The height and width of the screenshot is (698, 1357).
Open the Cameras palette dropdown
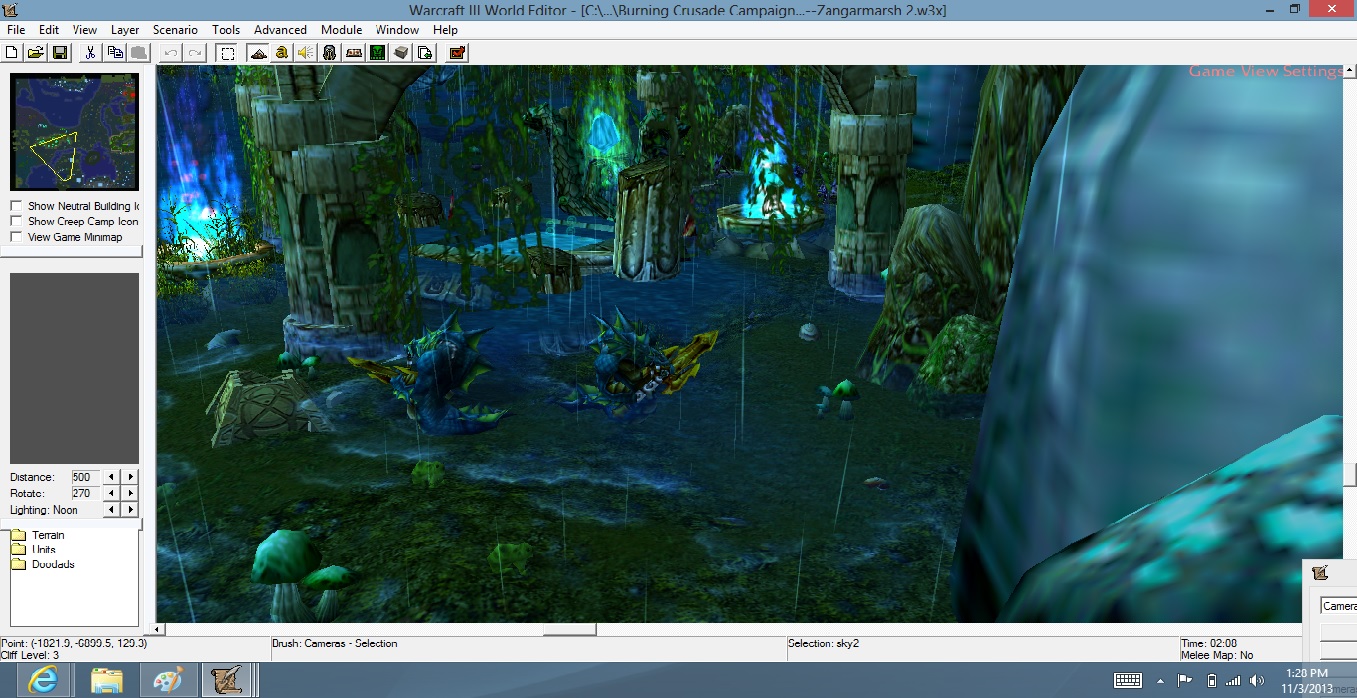(1339, 606)
